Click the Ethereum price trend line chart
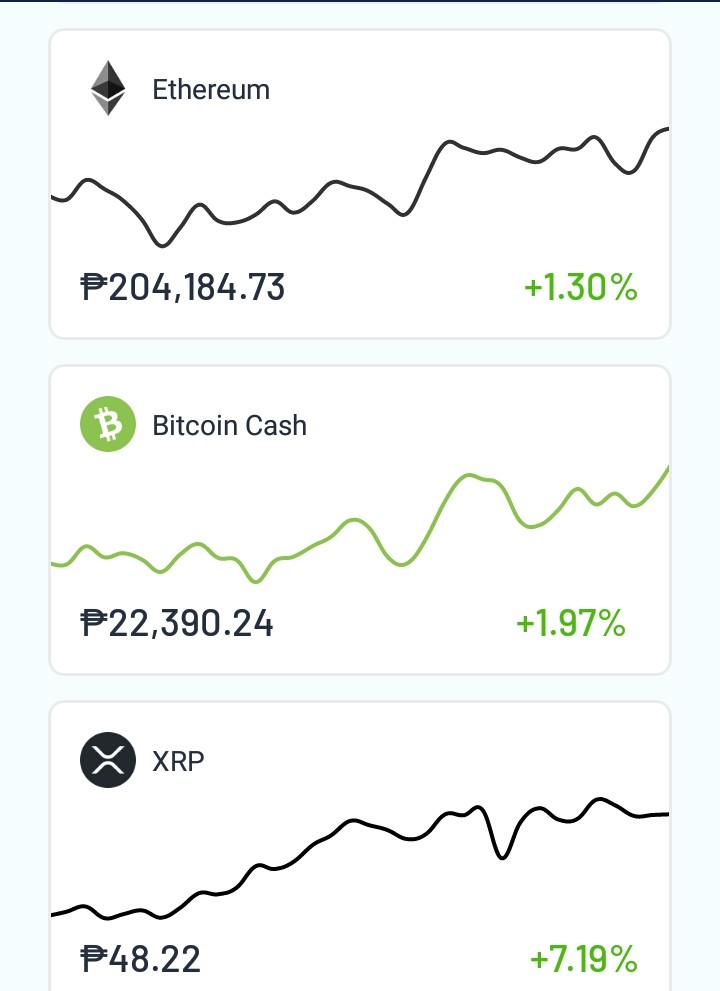720x991 pixels. pos(360,187)
